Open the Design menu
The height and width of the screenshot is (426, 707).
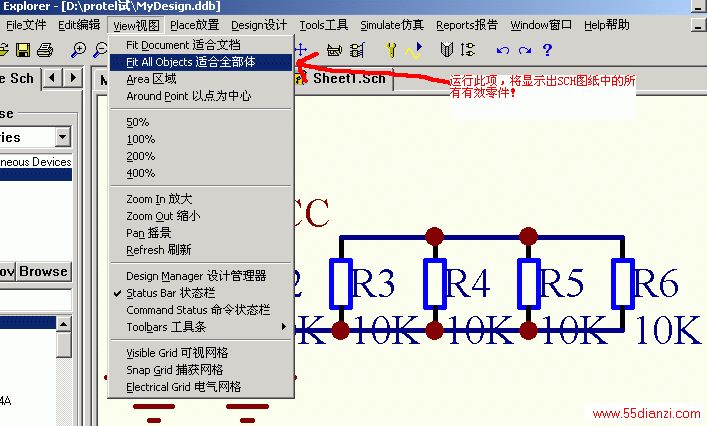click(259, 25)
